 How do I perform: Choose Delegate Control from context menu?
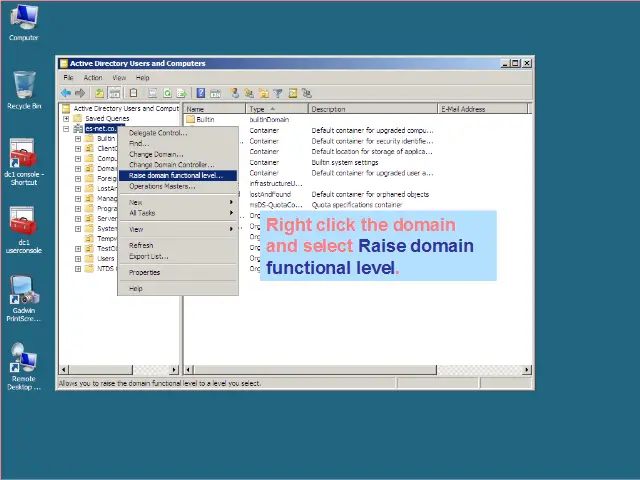[178, 133]
